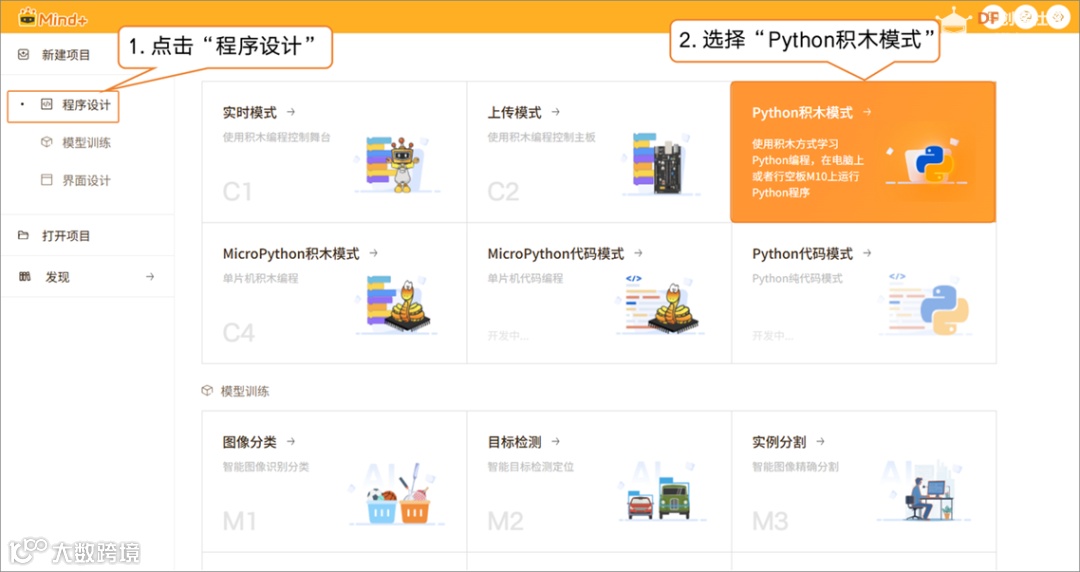Click the 新建项目 icon
The height and width of the screenshot is (572, 1080).
click(23, 54)
